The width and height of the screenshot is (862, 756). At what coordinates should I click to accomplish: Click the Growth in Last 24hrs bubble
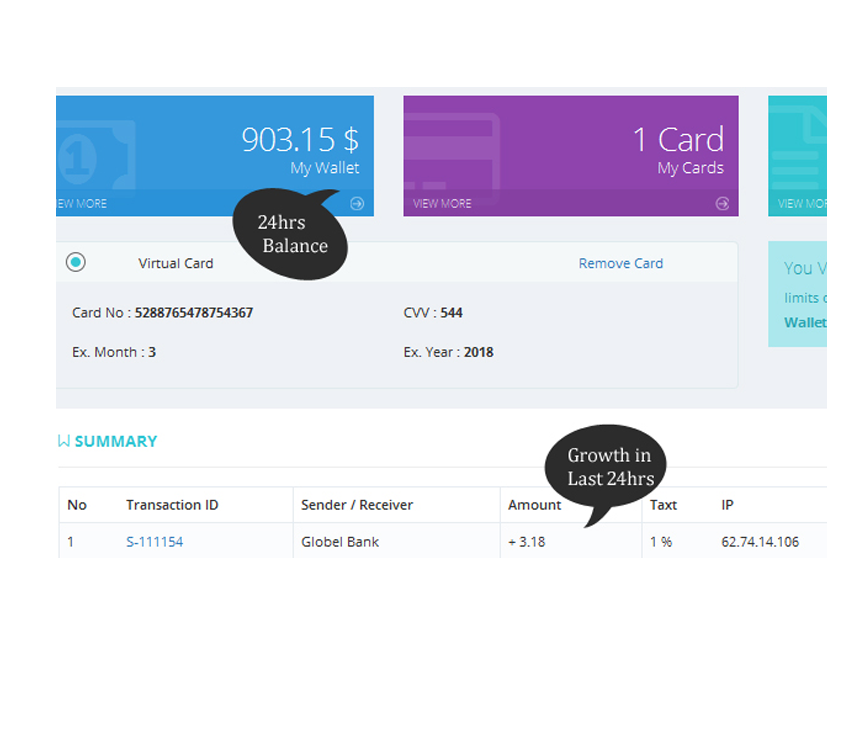point(608,468)
